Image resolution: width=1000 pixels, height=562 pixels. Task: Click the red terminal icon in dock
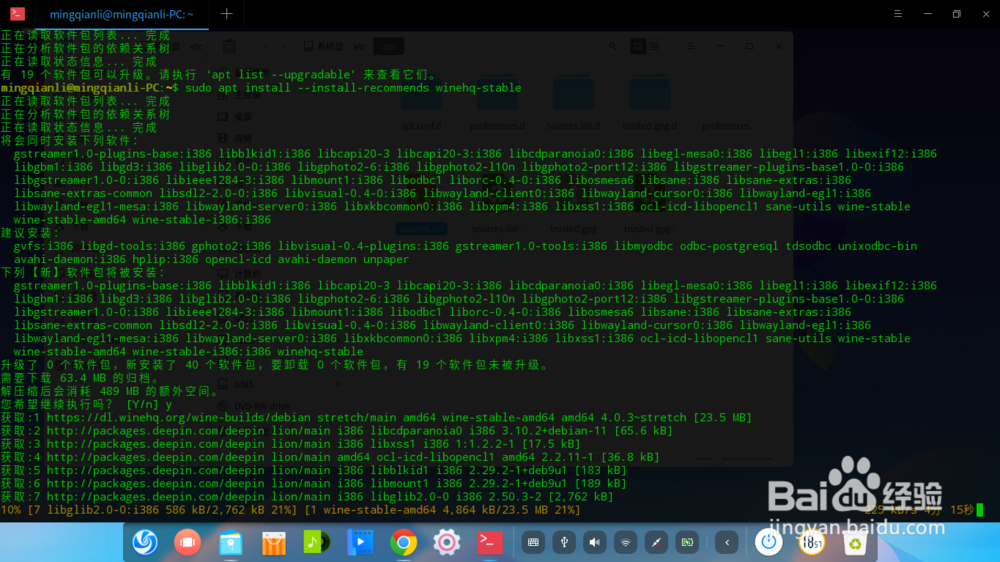point(490,542)
